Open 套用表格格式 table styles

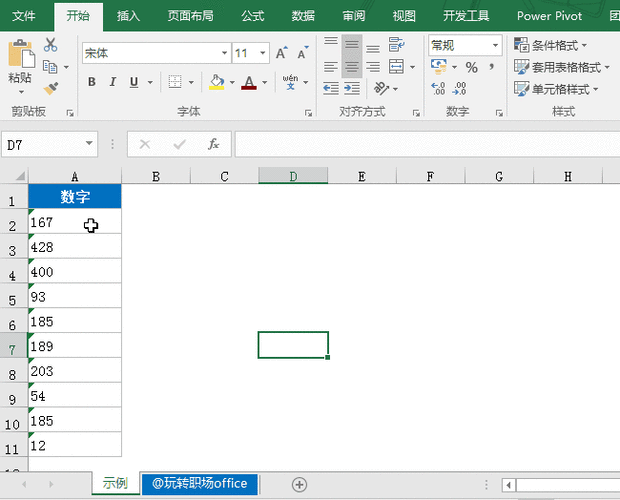tap(562, 67)
